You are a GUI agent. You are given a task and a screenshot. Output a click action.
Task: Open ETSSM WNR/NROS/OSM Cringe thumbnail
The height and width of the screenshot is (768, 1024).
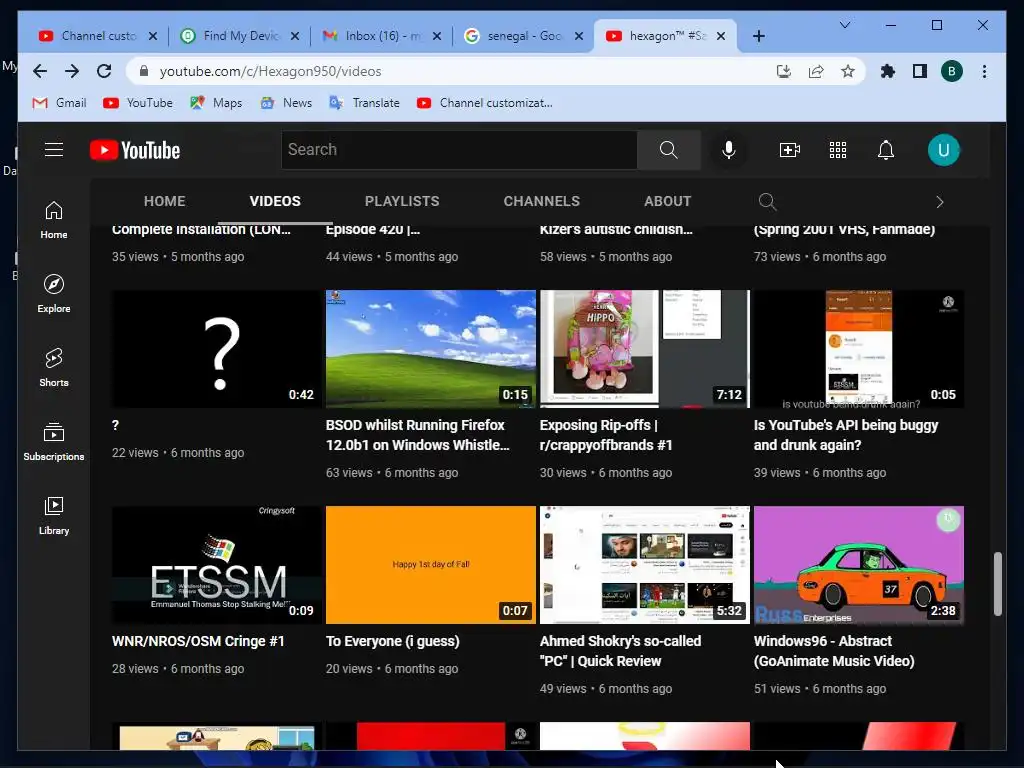[x=216, y=565]
